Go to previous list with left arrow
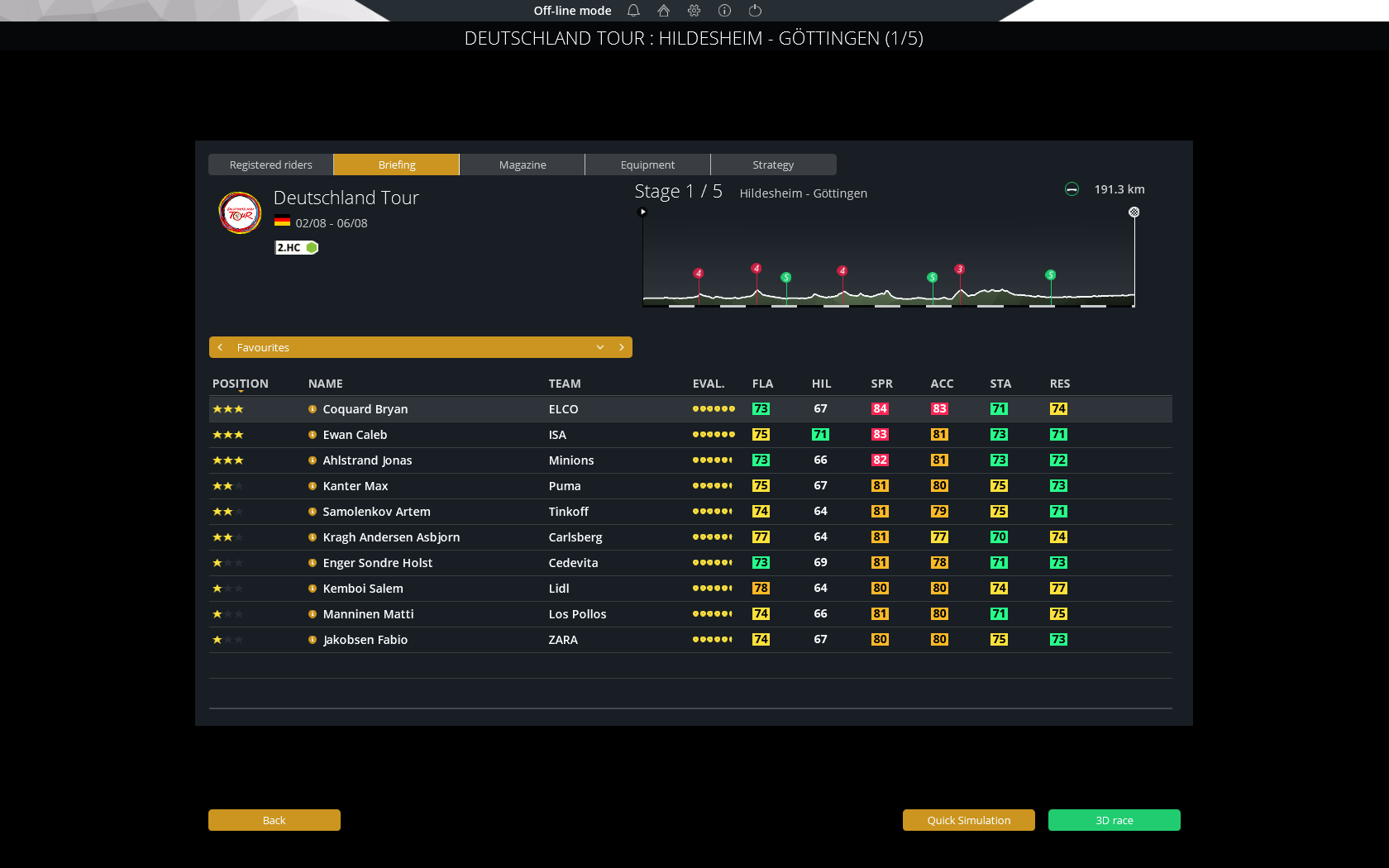Image resolution: width=1389 pixels, height=868 pixels. pyautogui.click(x=220, y=347)
